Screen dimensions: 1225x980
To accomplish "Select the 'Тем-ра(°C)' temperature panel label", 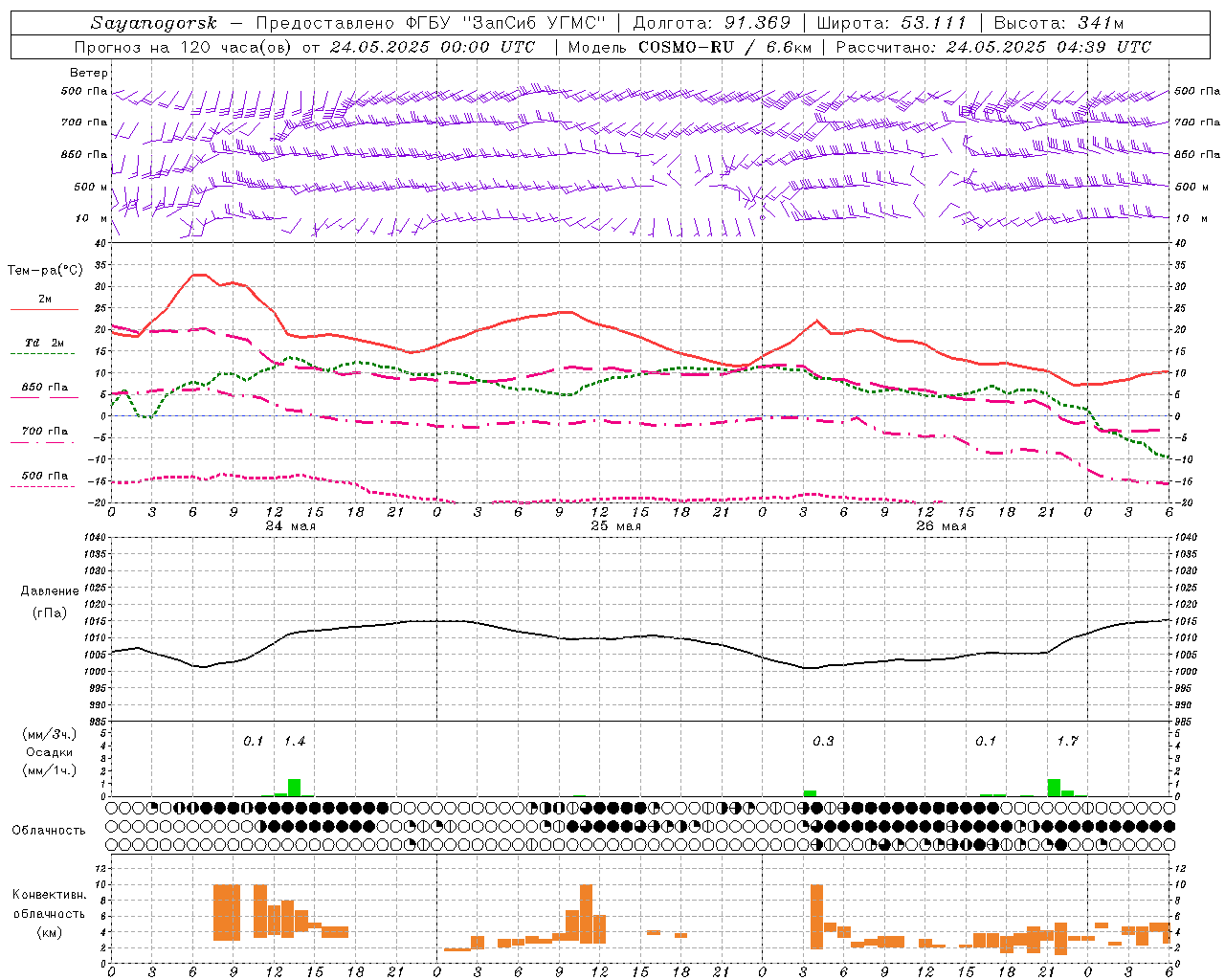I will [x=45, y=270].
